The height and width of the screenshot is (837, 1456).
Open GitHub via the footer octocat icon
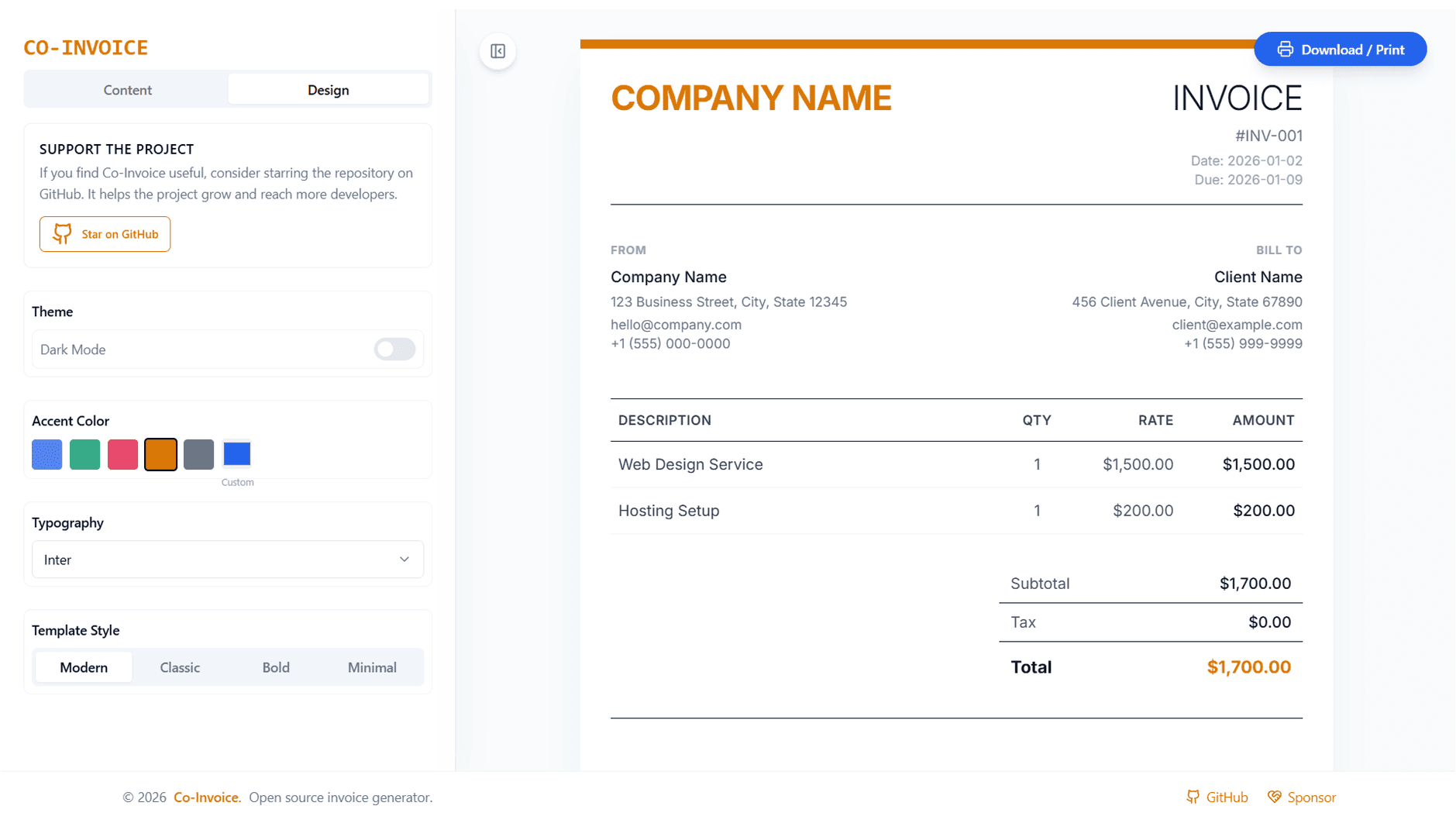click(x=1193, y=797)
